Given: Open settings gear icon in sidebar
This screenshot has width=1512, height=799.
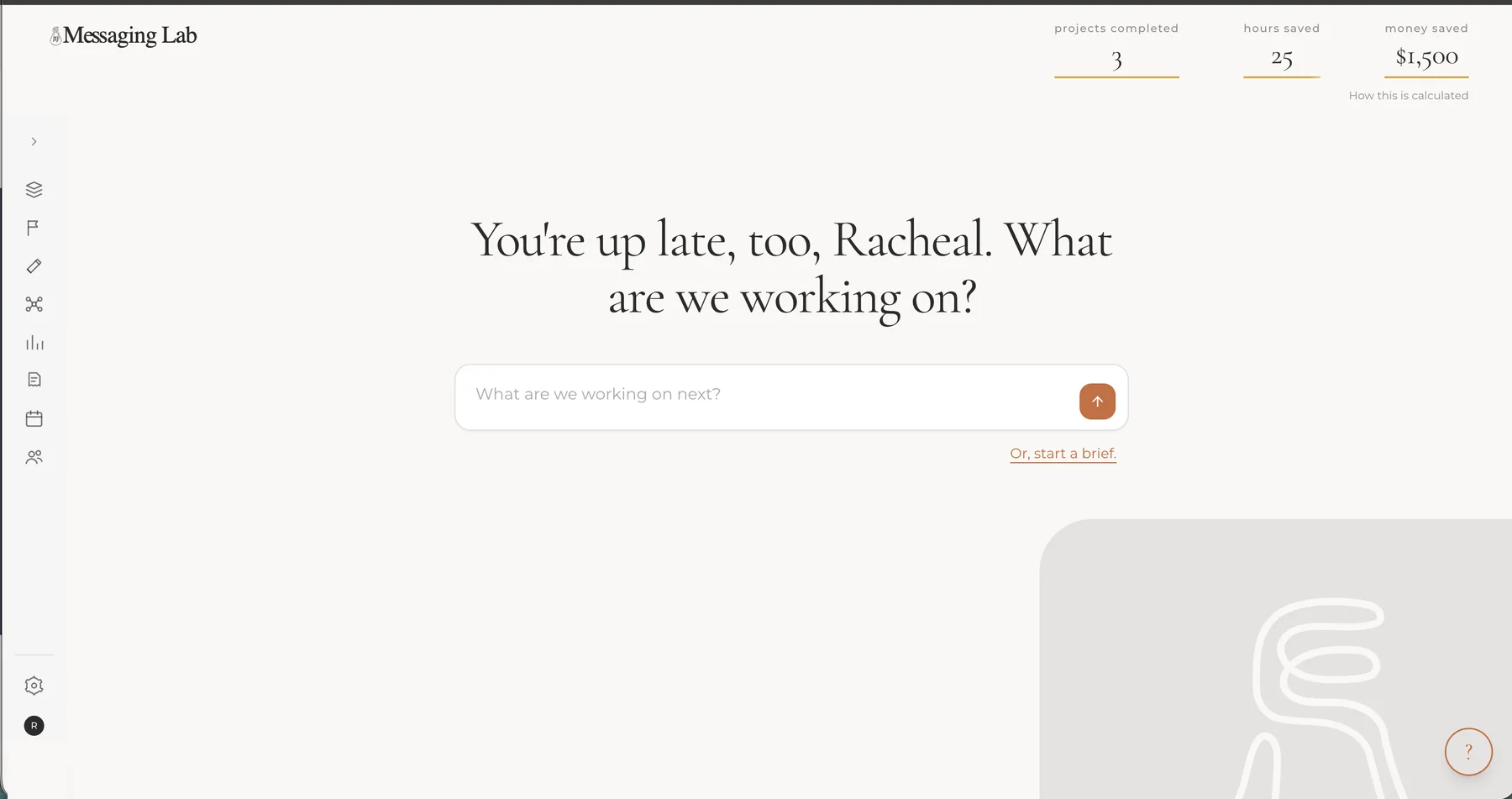Looking at the screenshot, I should (34, 686).
